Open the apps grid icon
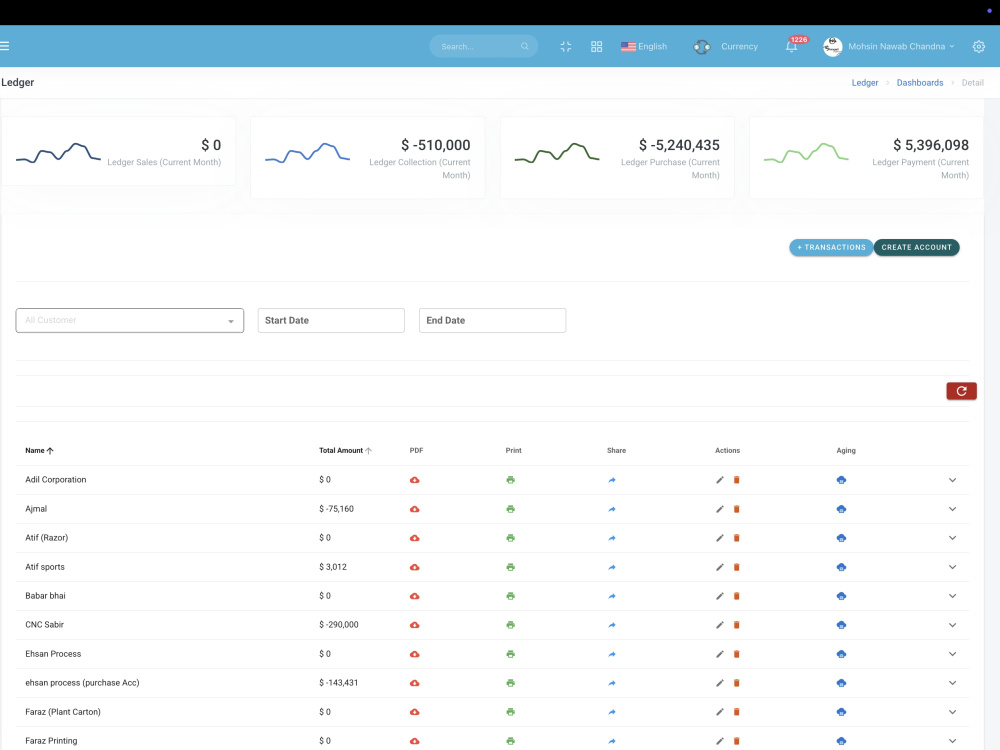Viewport: 1000px width, 750px height. tap(596, 47)
